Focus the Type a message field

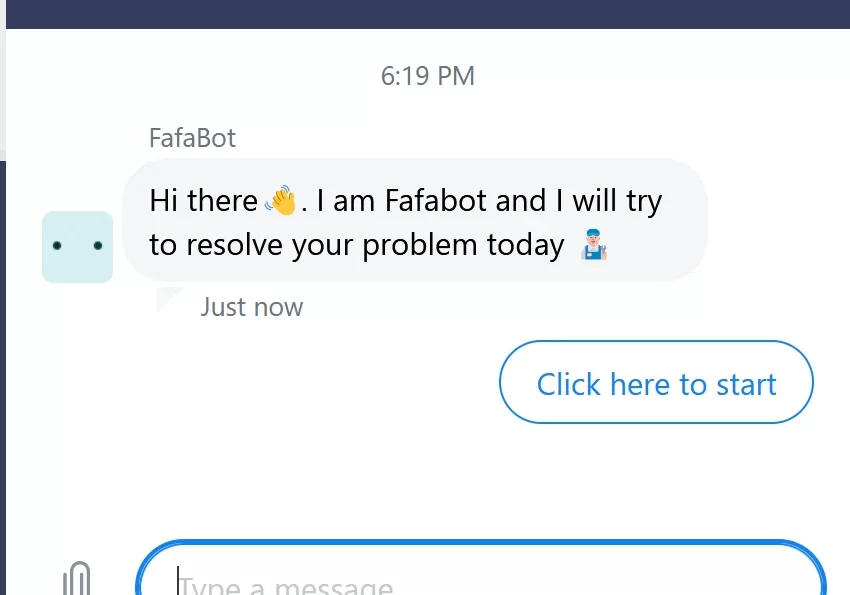point(481,569)
